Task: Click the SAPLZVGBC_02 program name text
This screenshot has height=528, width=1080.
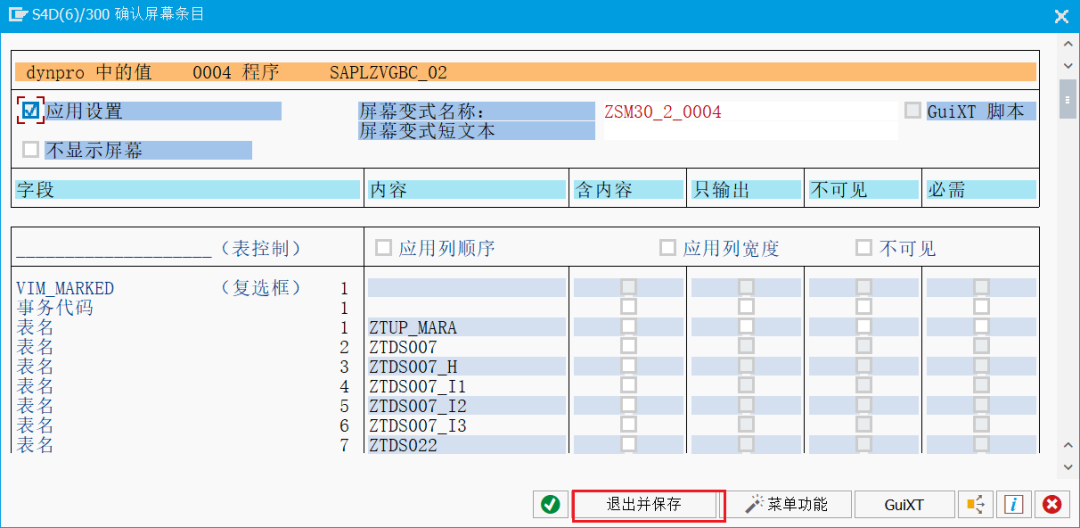Action: [x=389, y=72]
